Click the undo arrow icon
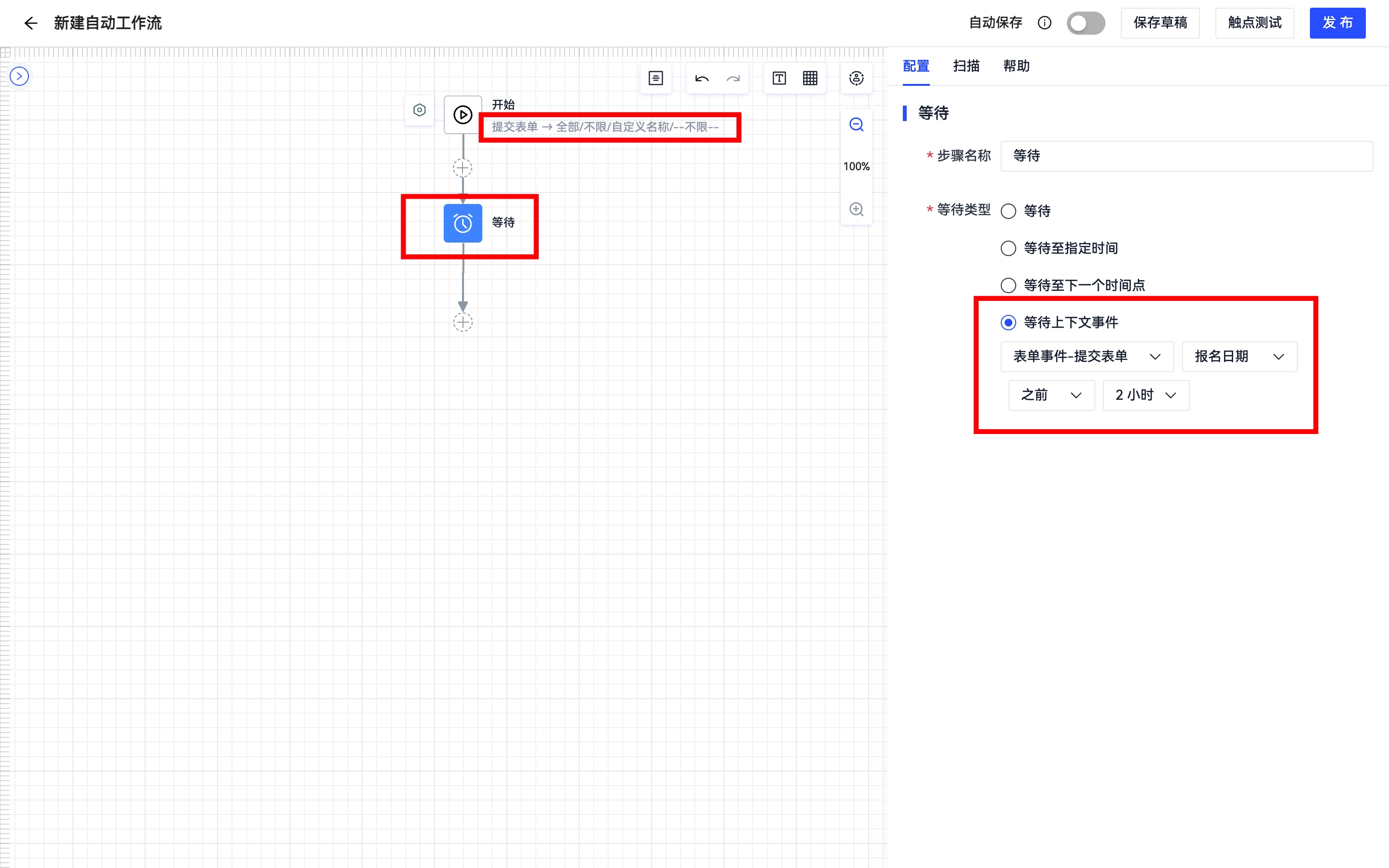The width and height of the screenshot is (1389, 868). click(701, 79)
